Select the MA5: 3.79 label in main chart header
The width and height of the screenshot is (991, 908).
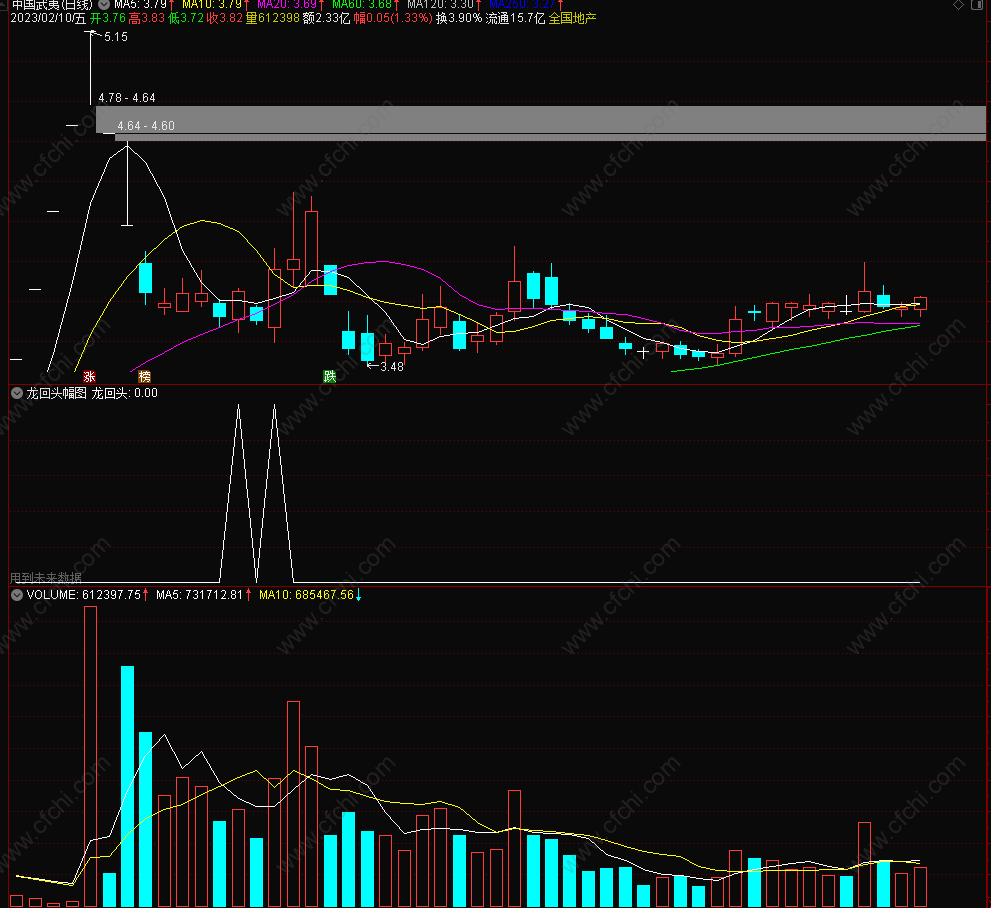pos(140,4)
